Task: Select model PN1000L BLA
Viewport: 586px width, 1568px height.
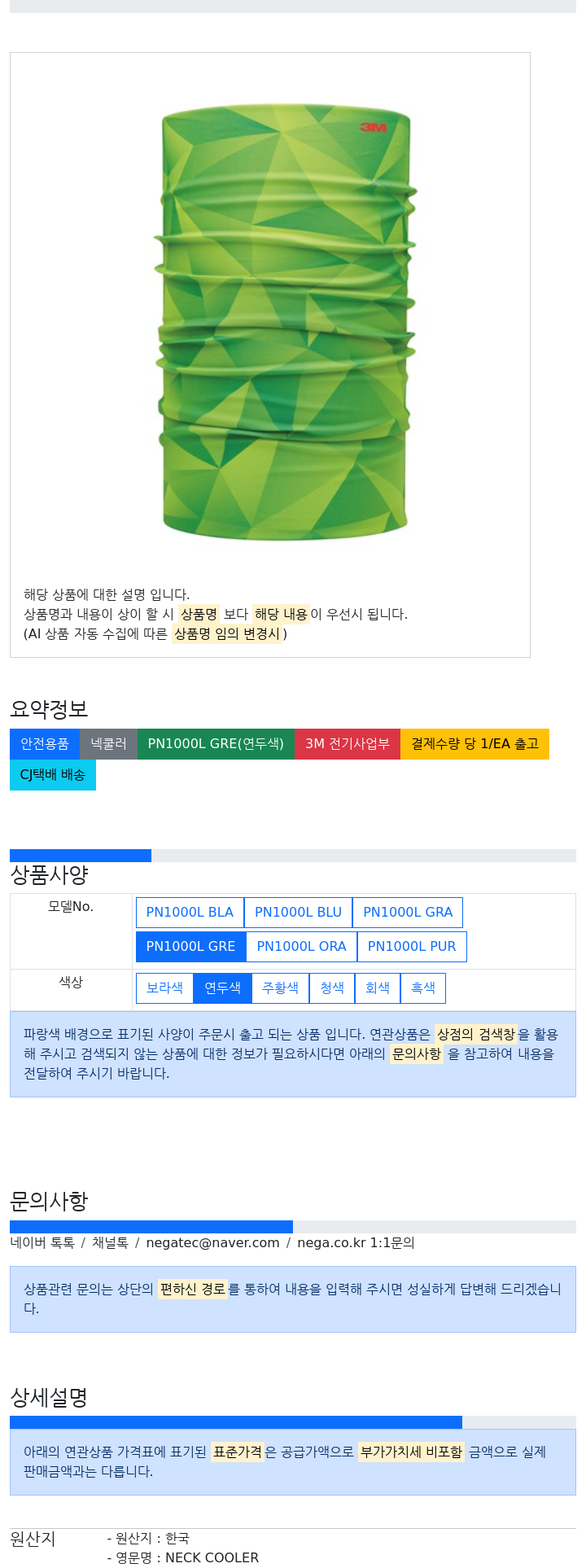Action: 190,913
